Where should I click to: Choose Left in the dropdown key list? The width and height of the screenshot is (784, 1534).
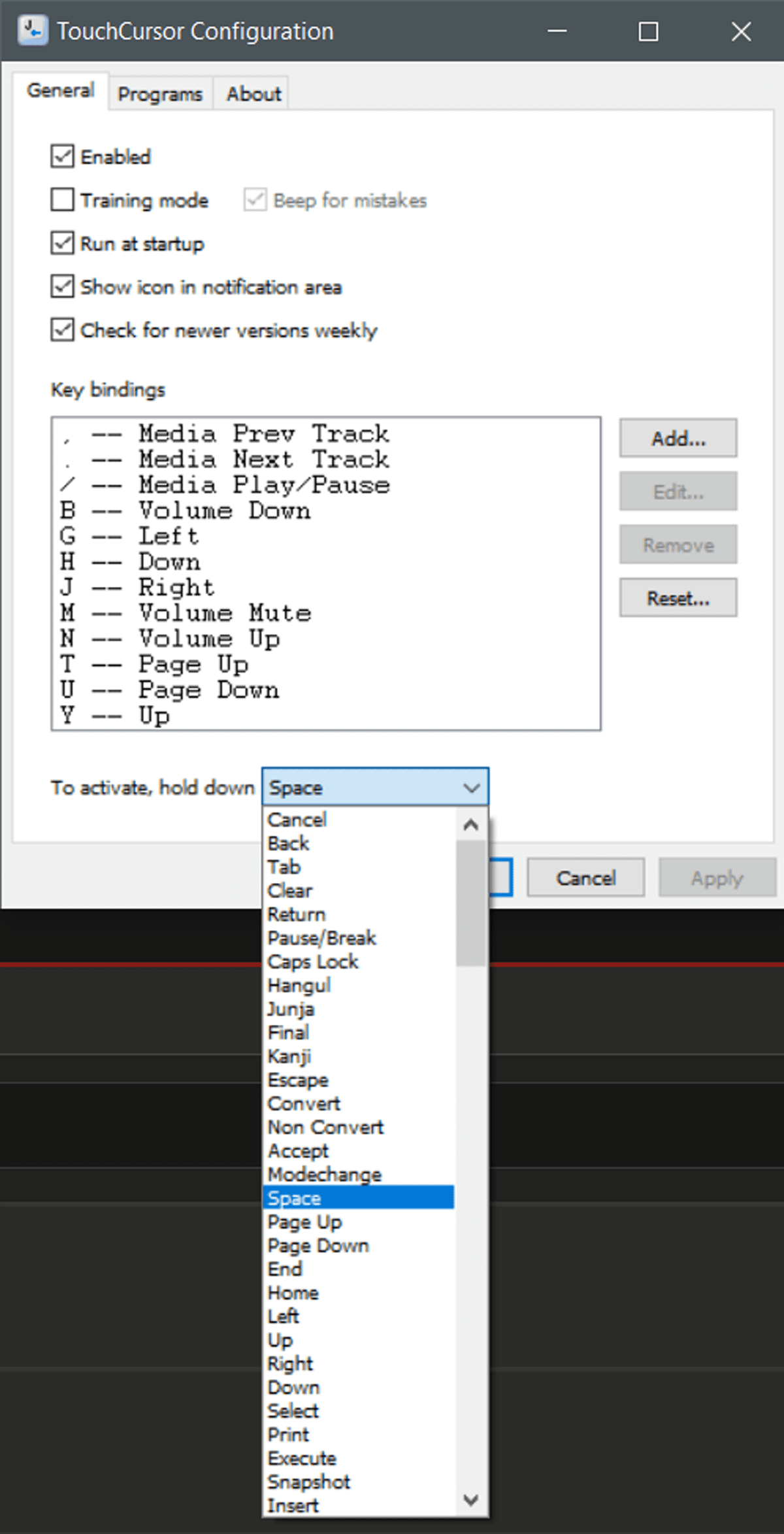click(x=359, y=1316)
